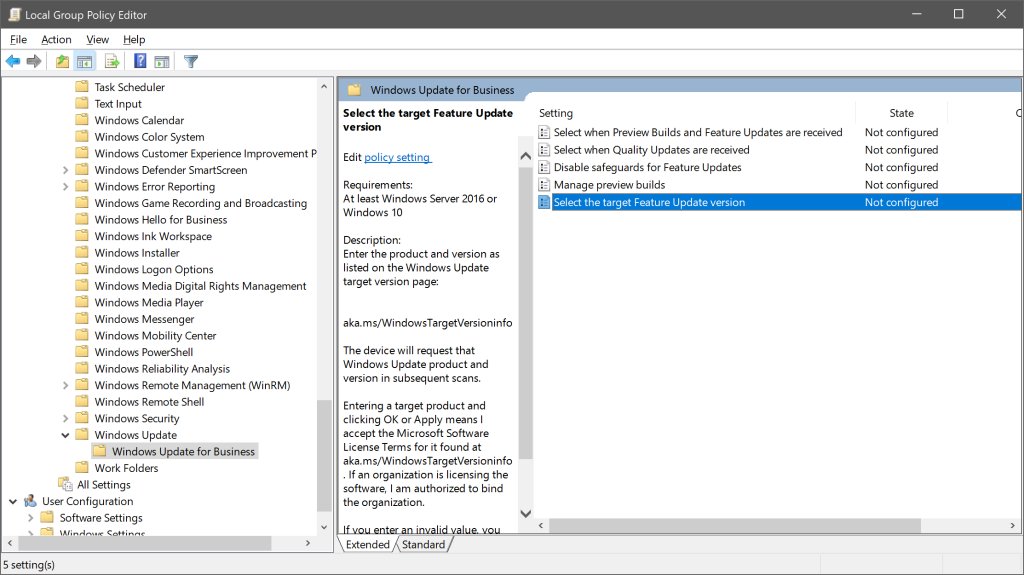Sort by the State column header

tap(901, 113)
